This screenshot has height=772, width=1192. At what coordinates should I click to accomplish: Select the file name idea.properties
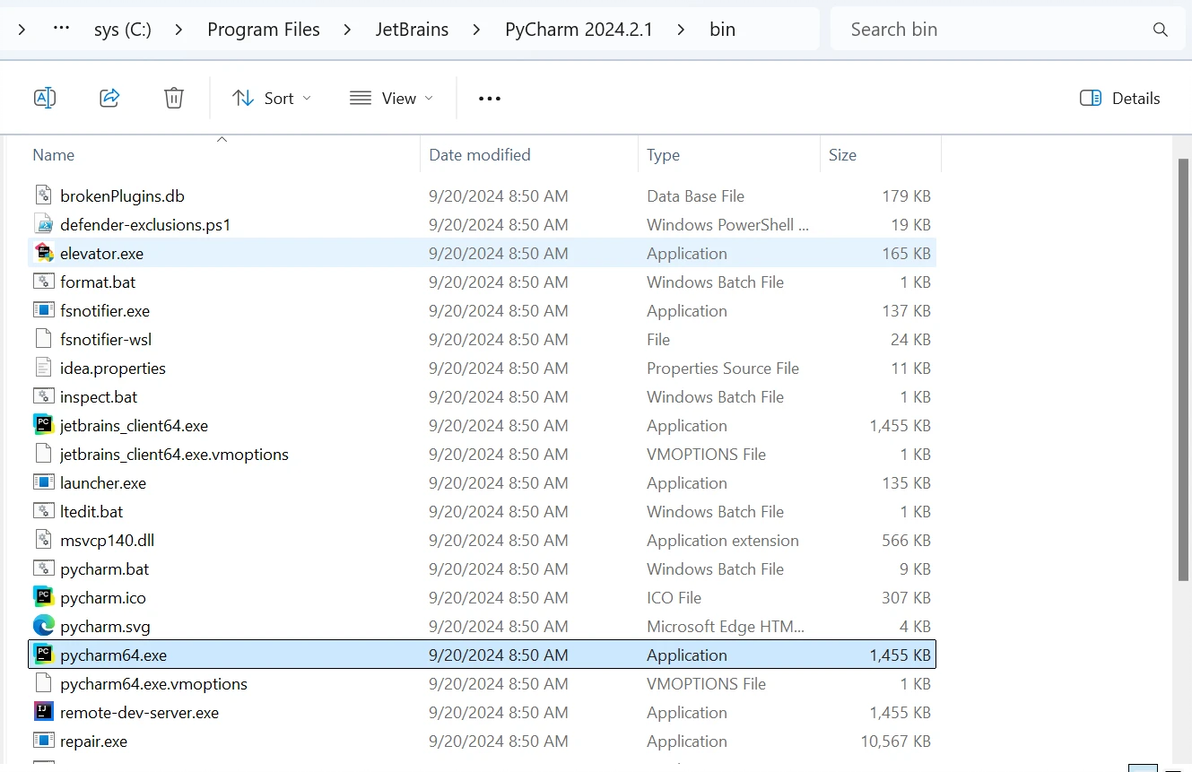[113, 369]
